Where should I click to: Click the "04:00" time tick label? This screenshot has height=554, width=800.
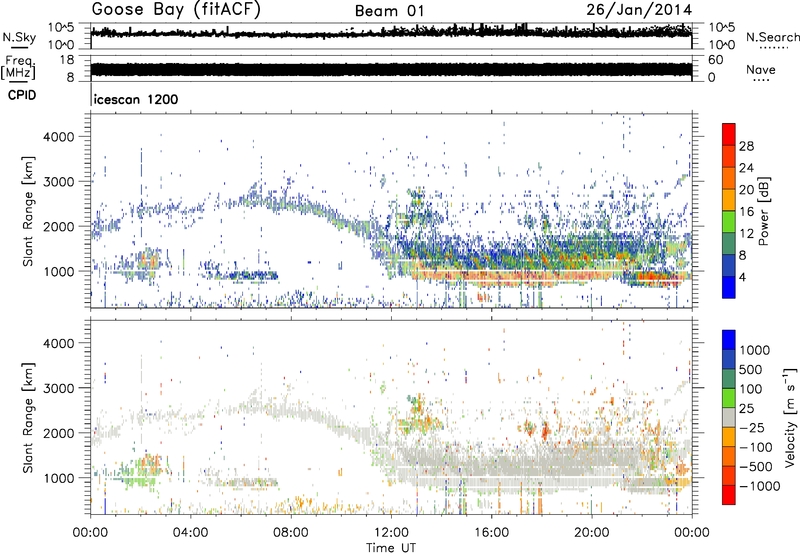pos(191,533)
